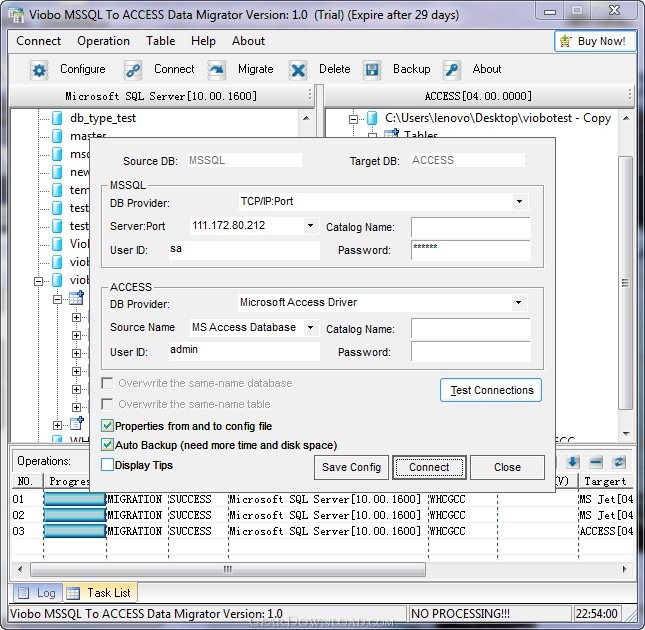Click the blue minus operations icon
Image resolution: width=645 pixels, height=630 pixels.
(x=596, y=462)
